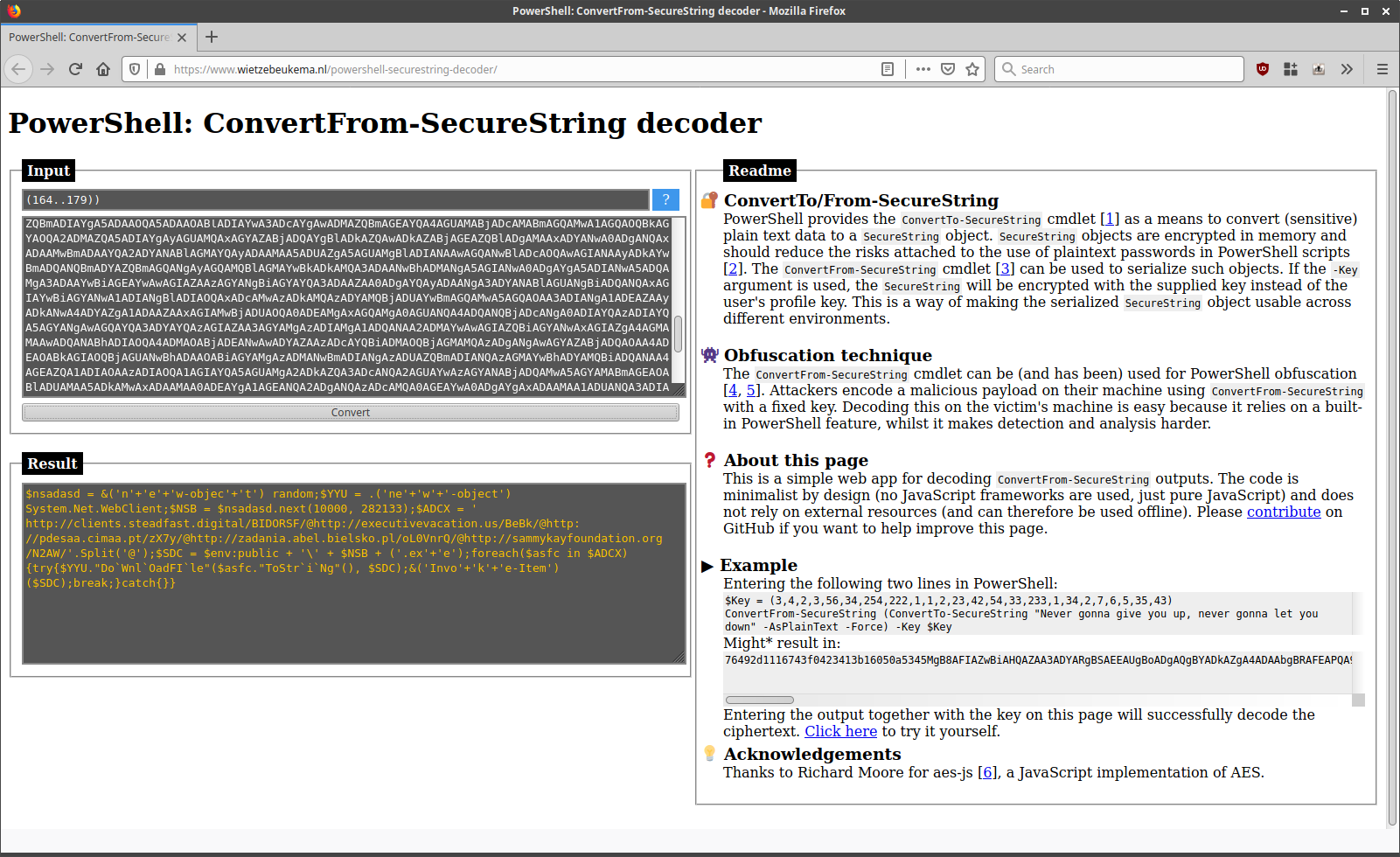Click the blue question mark help button
Image resolution: width=1400 pixels, height=857 pixels.
(x=665, y=200)
